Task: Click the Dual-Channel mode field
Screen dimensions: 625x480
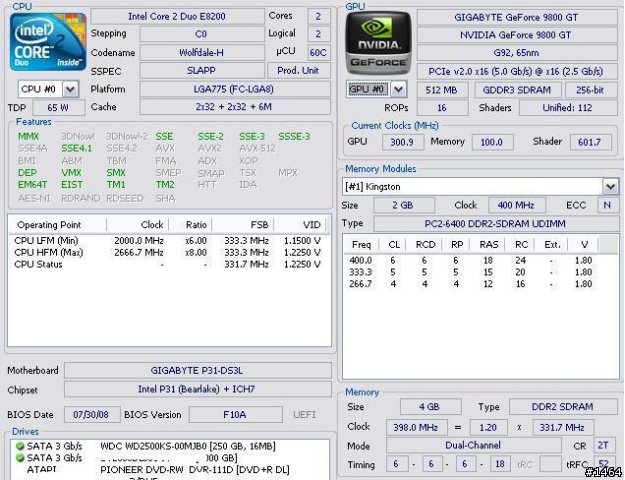Action: [473, 445]
